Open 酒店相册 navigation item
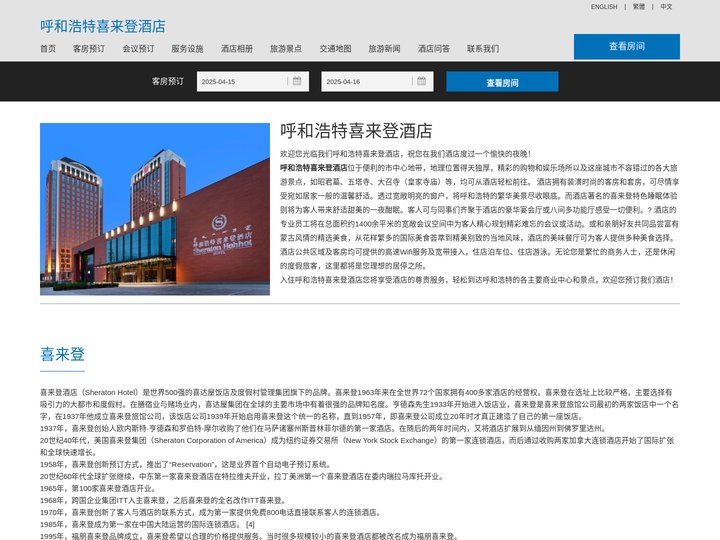 coord(237,49)
